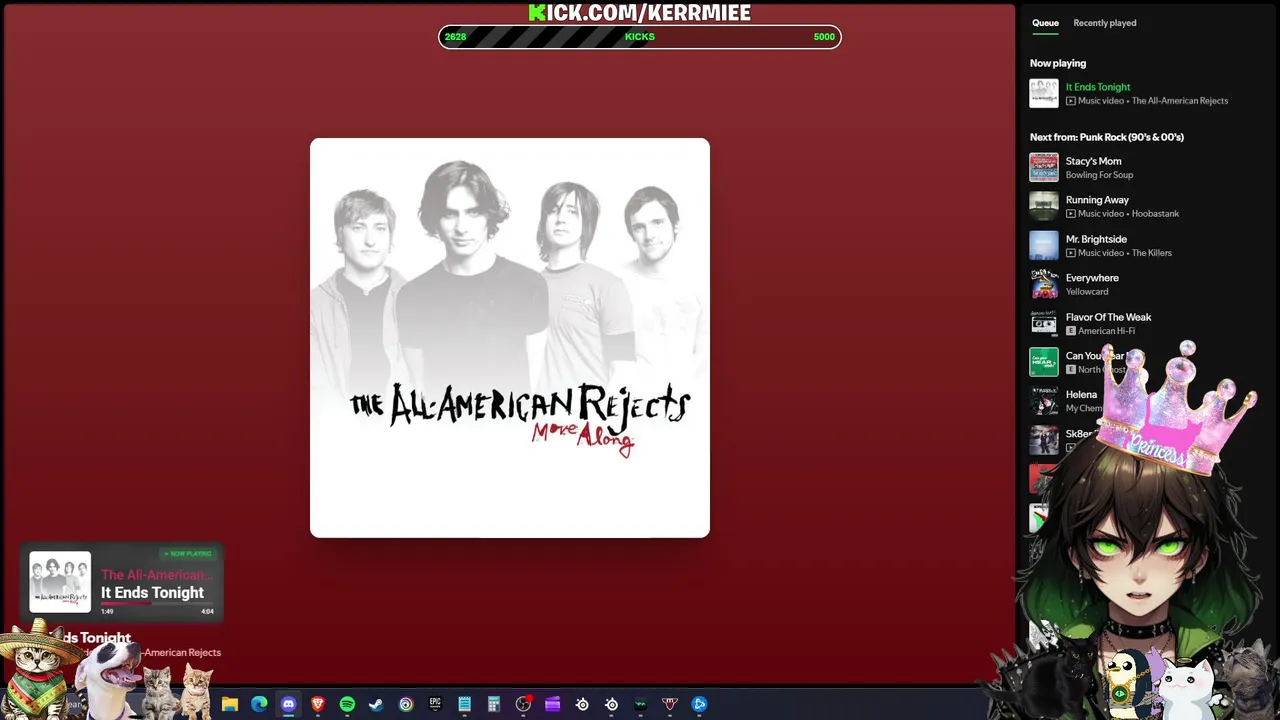This screenshot has height=720, width=1280.
Task: Open the Notepad taskbar icon
Action: click(x=464, y=704)
